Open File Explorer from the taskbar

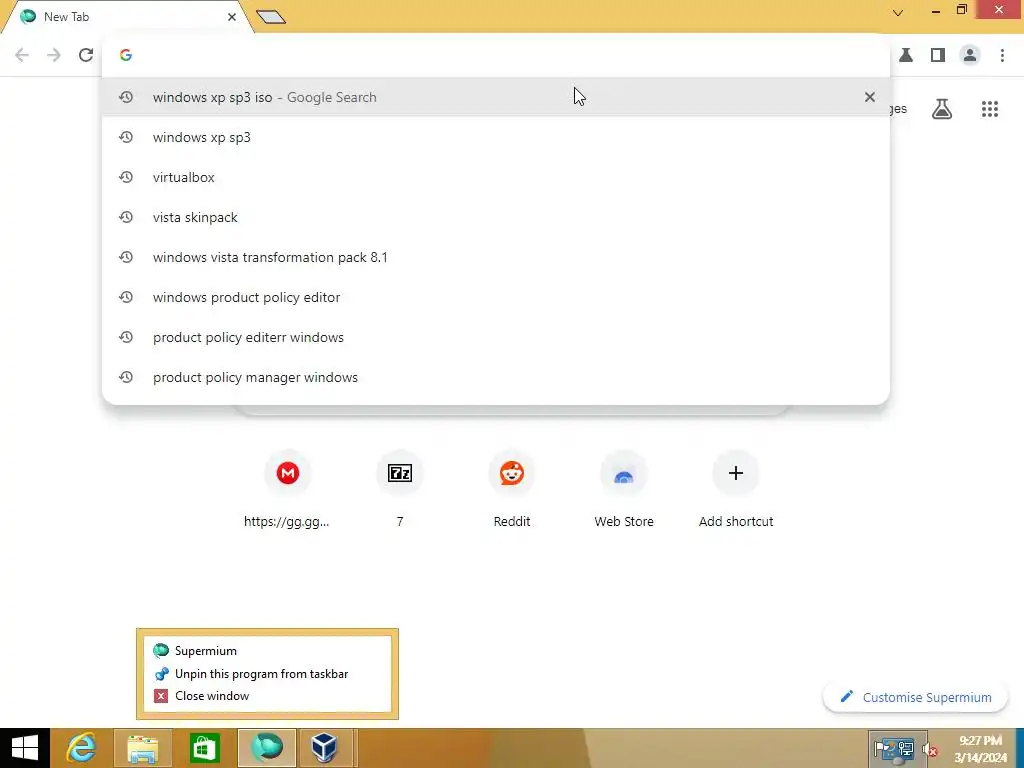[x=143, y=748]
